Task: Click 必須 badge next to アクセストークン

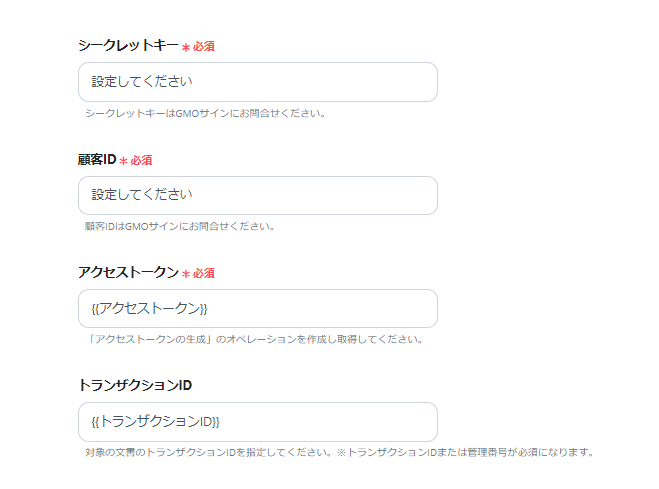Action: point(204,273)
